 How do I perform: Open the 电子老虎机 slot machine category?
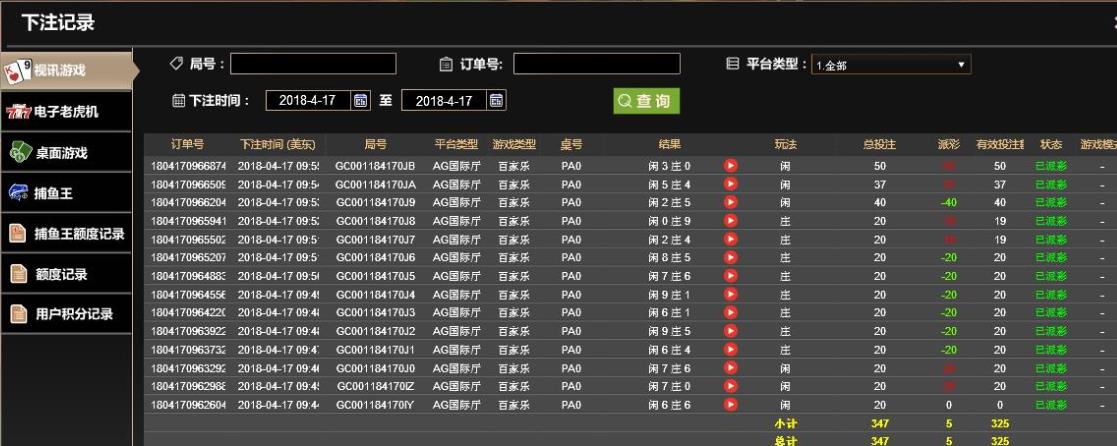pyautogui.click(x=66, y=111)
